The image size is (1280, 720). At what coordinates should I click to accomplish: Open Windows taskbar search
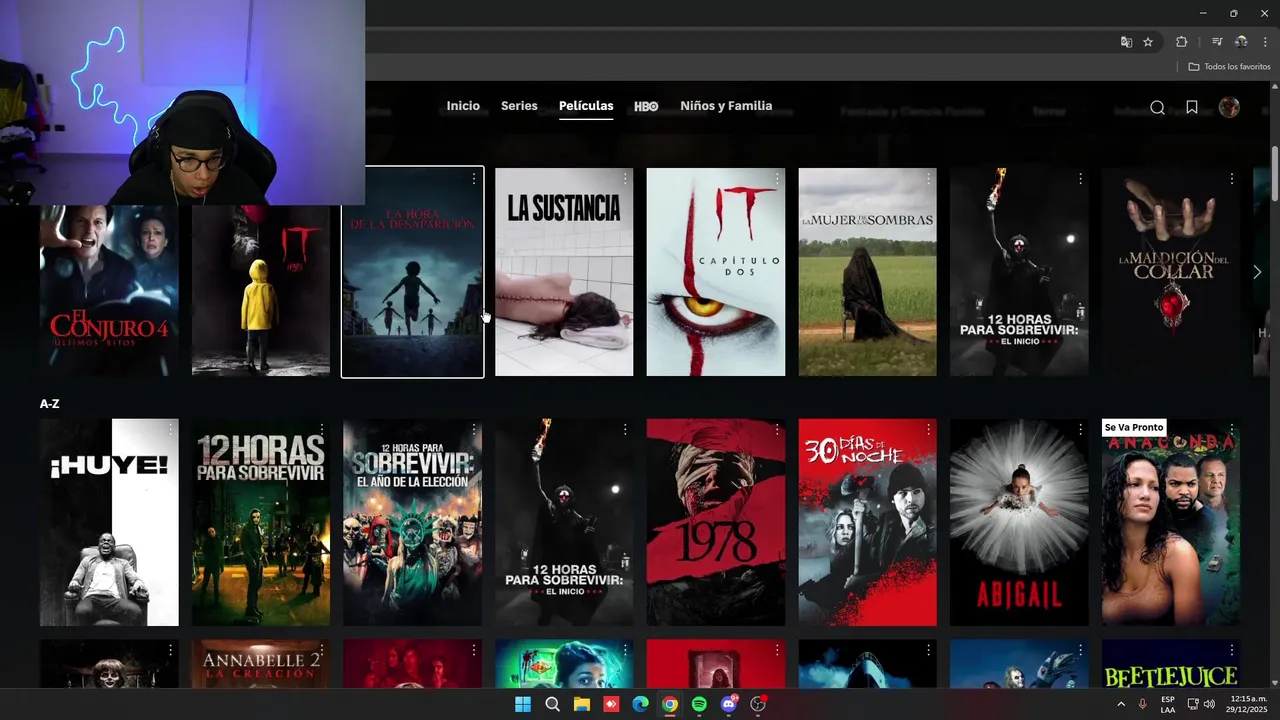[552, 704]
